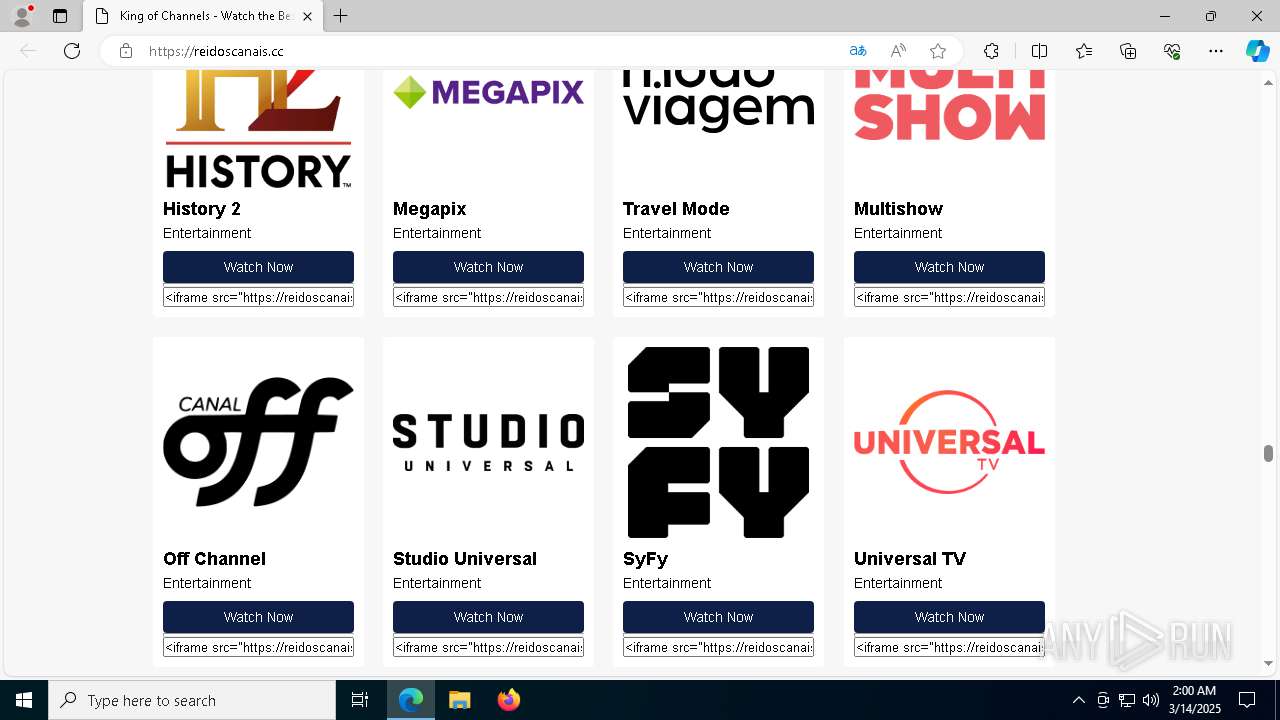Open the volume speaker icon

click(1150, 700)
